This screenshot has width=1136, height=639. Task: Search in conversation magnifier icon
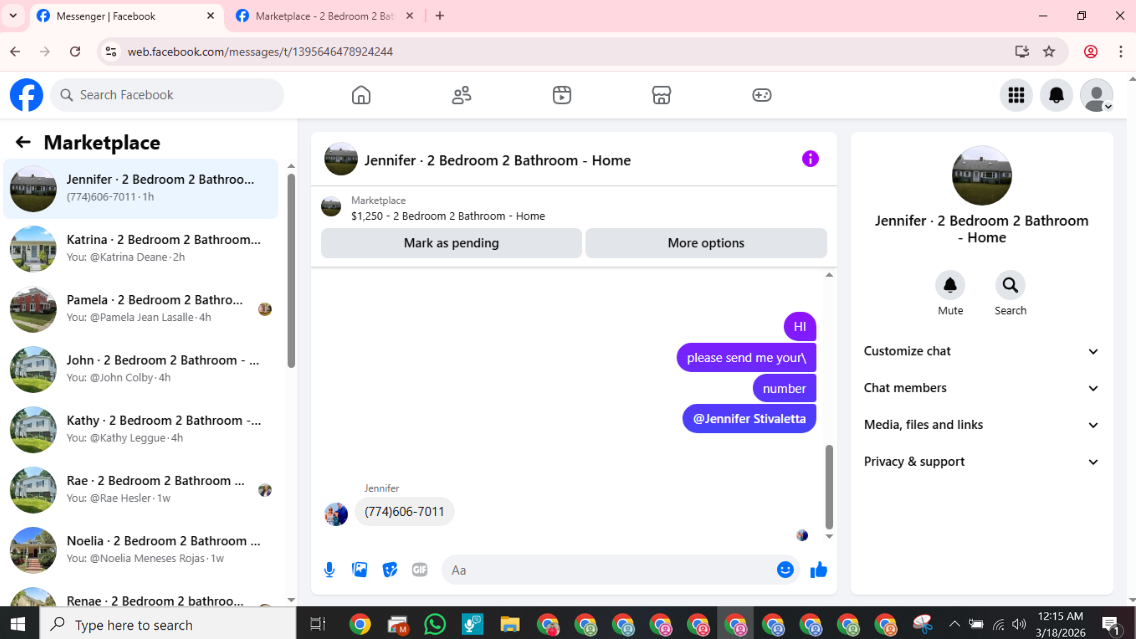click(x=1010, y=285)
